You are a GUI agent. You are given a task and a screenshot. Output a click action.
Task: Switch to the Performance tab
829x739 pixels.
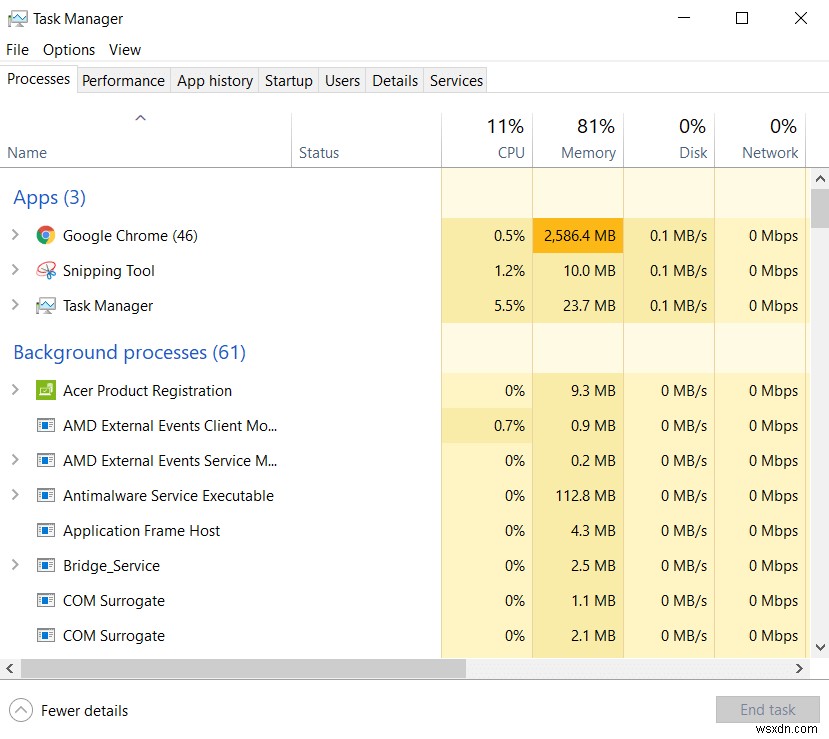click(123, 80)
